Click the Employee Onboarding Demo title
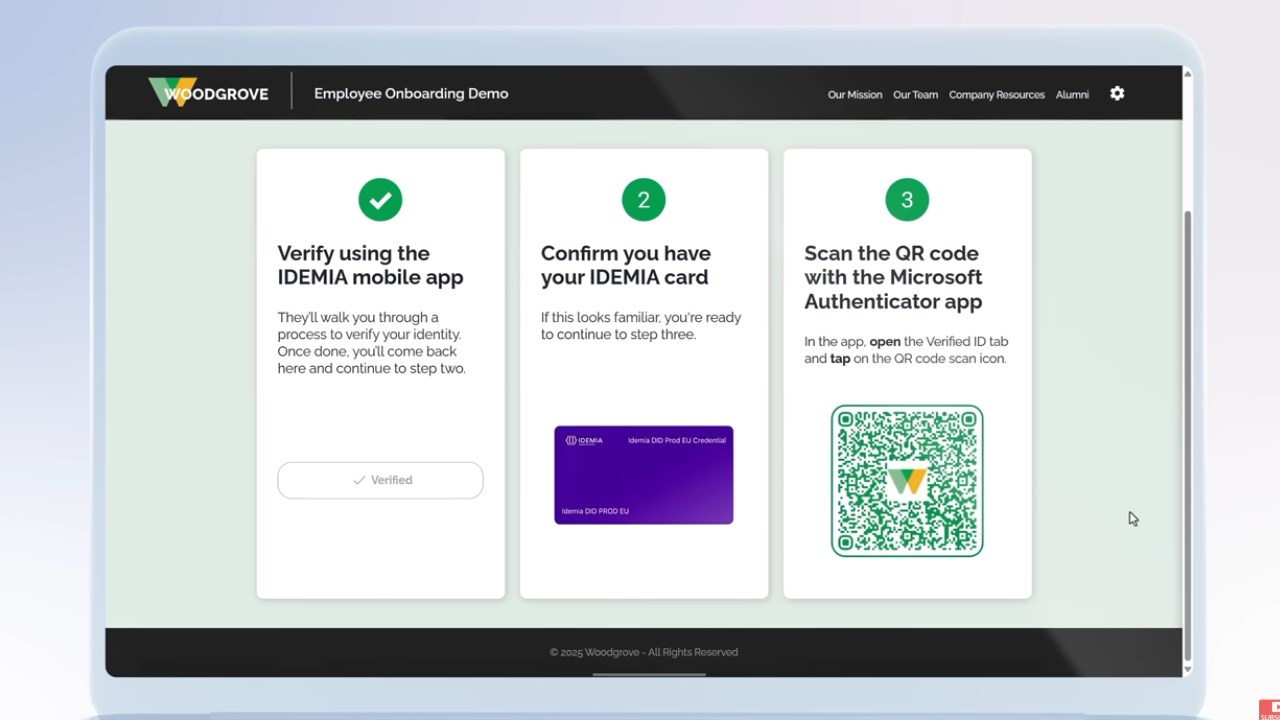1280x720 pixels. pos(411,93)
